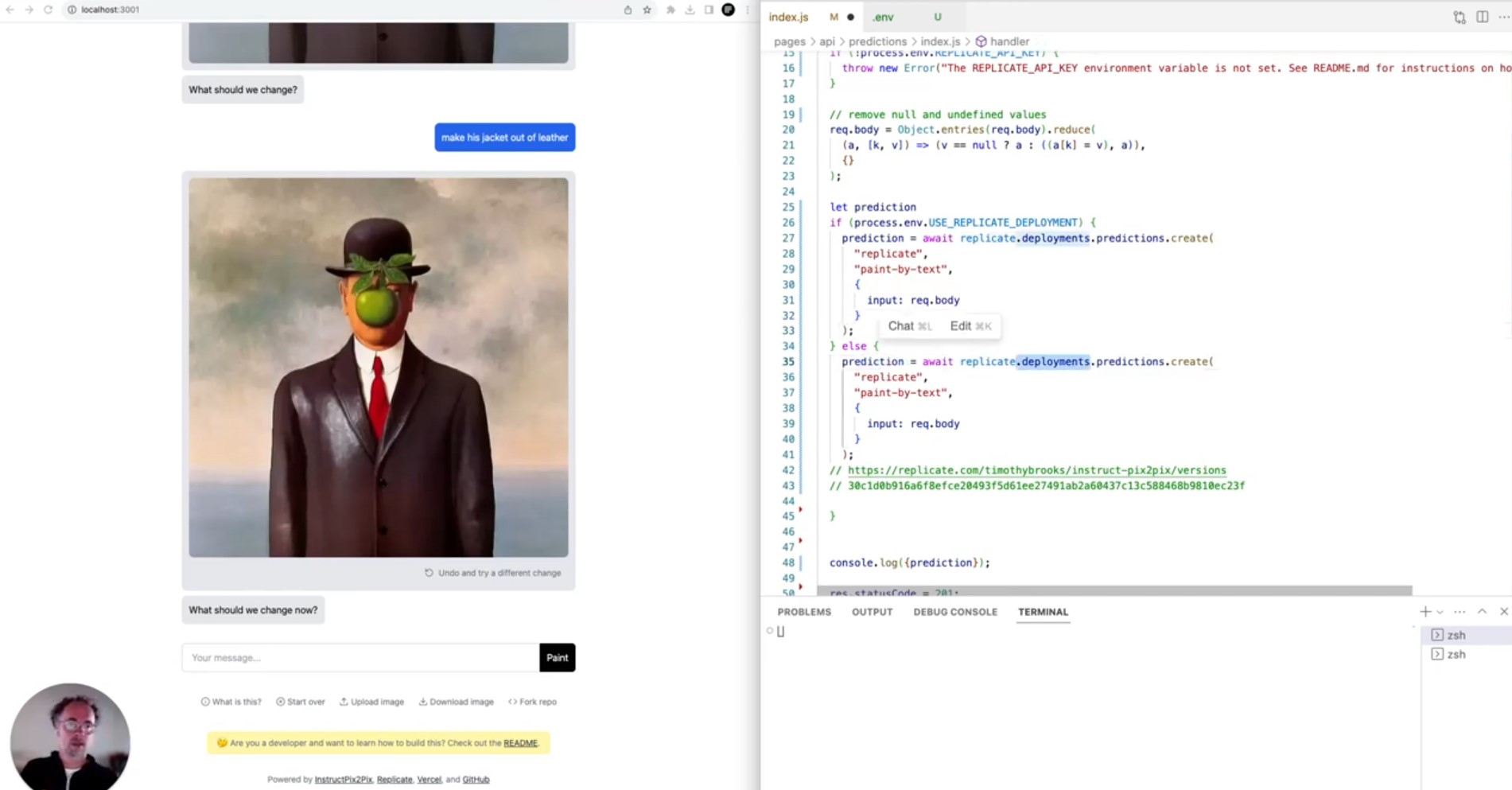
Task: Split the editor to the right
Action: [x=1483, y=17]
